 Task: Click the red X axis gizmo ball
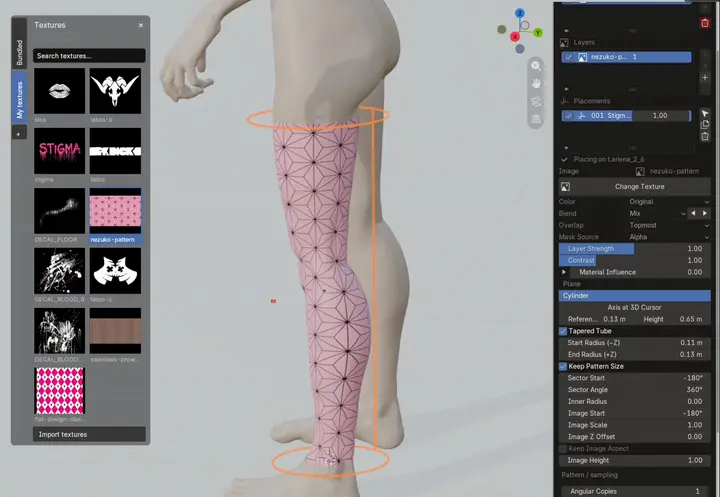[515, 36]
